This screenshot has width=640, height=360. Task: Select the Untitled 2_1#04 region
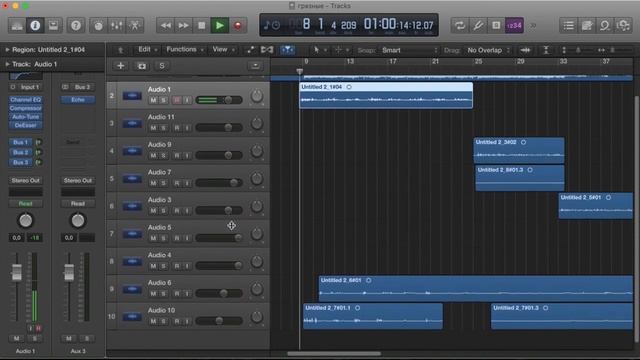[386, 96]
